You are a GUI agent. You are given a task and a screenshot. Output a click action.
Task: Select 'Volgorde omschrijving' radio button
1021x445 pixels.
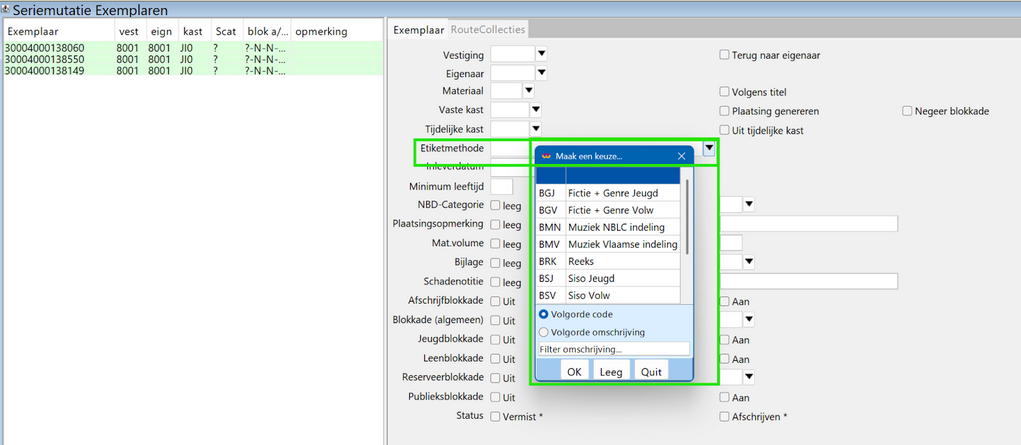[x=544, y=332]
